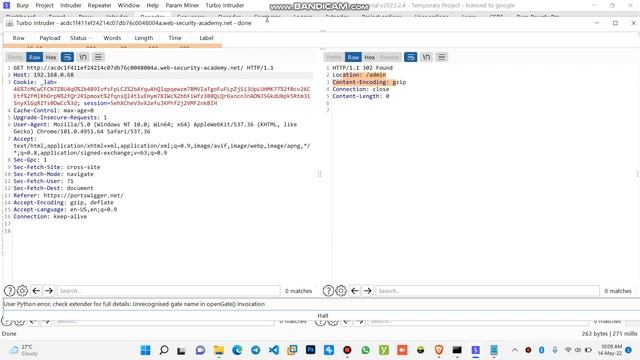Open the request search settings gear

pos(22,291)
